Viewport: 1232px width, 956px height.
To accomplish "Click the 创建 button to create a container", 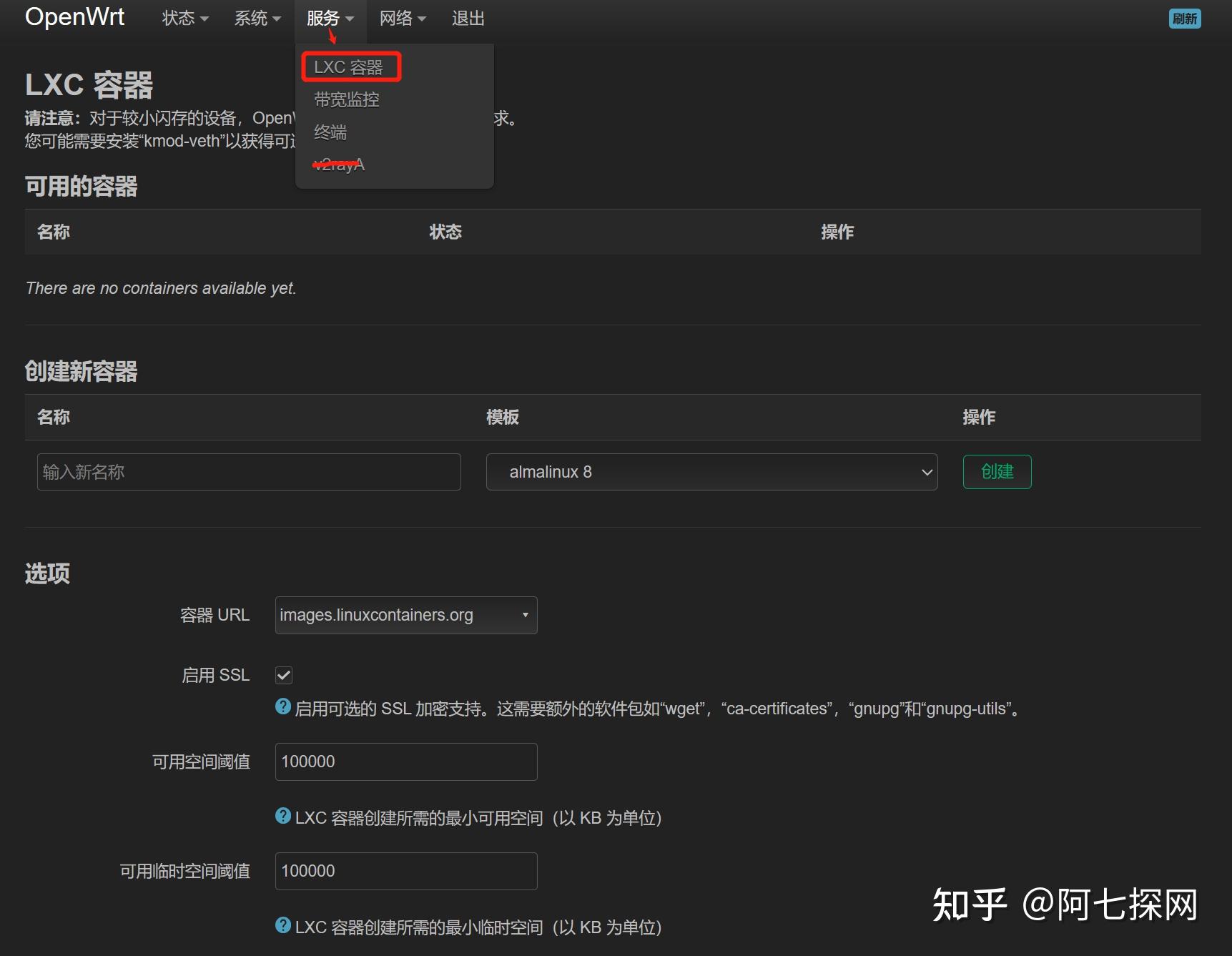I will [x=997, y=472].
